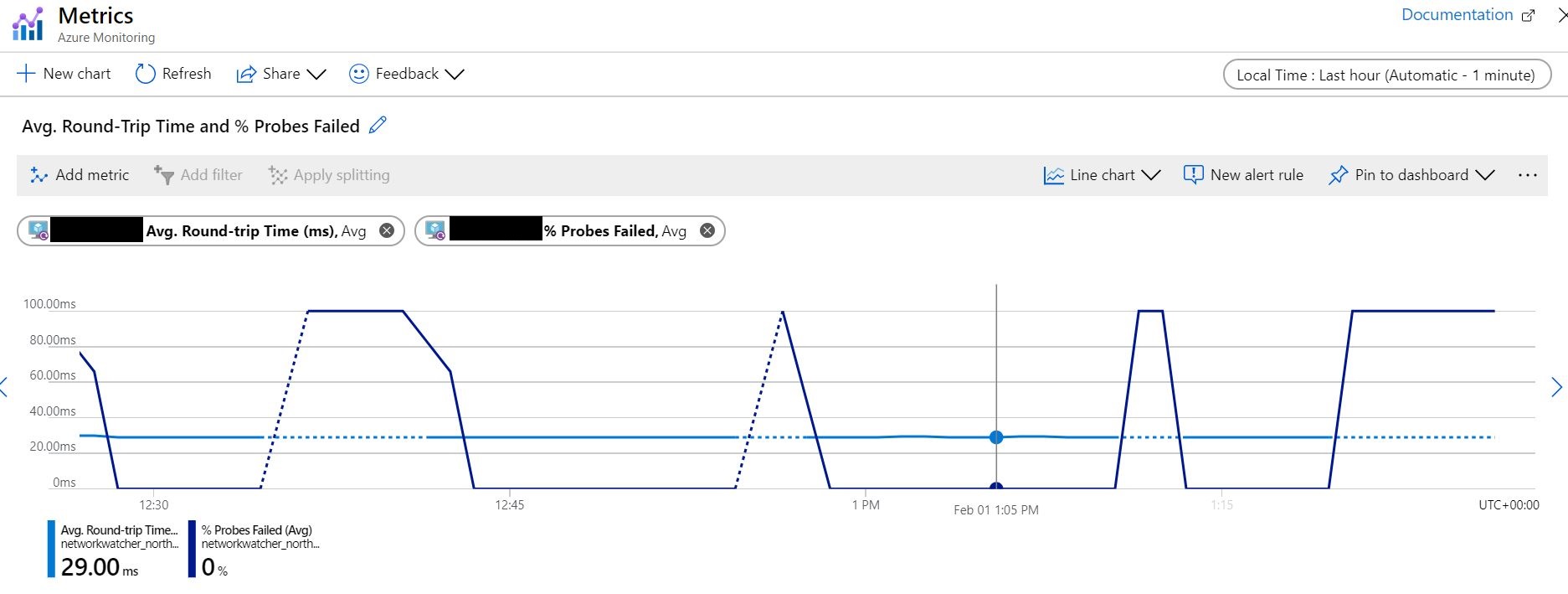Click the Apply splitting label
This screenshot has height=594, width=1568.
click(342, 175)
